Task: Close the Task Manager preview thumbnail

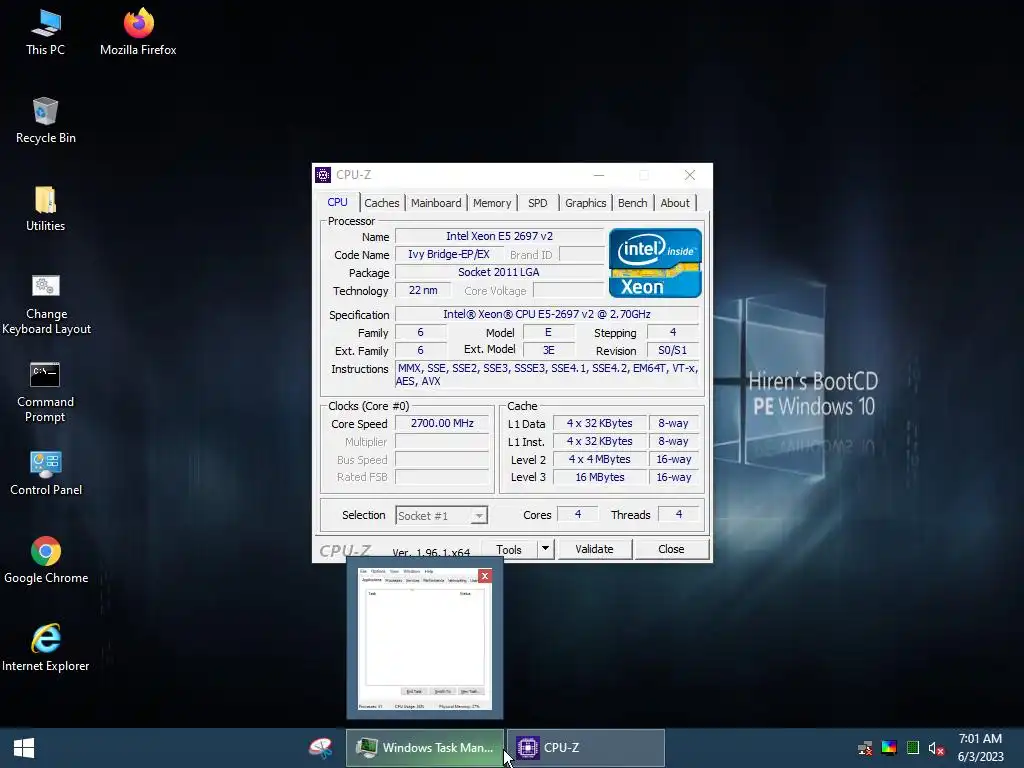Action: point(485,575)
